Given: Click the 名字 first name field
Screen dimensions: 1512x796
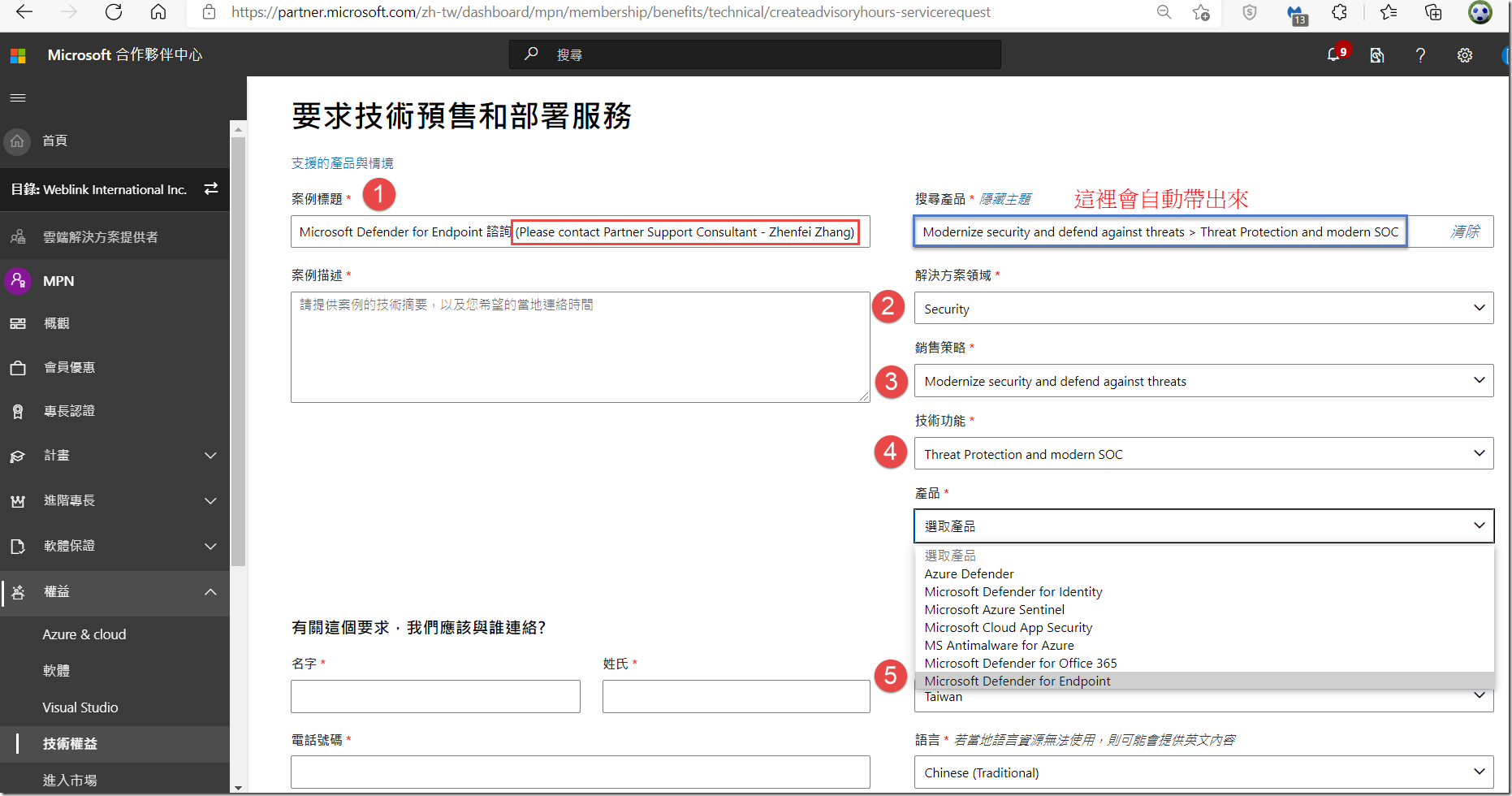Looking at the screenshot, I should (435, 696).
